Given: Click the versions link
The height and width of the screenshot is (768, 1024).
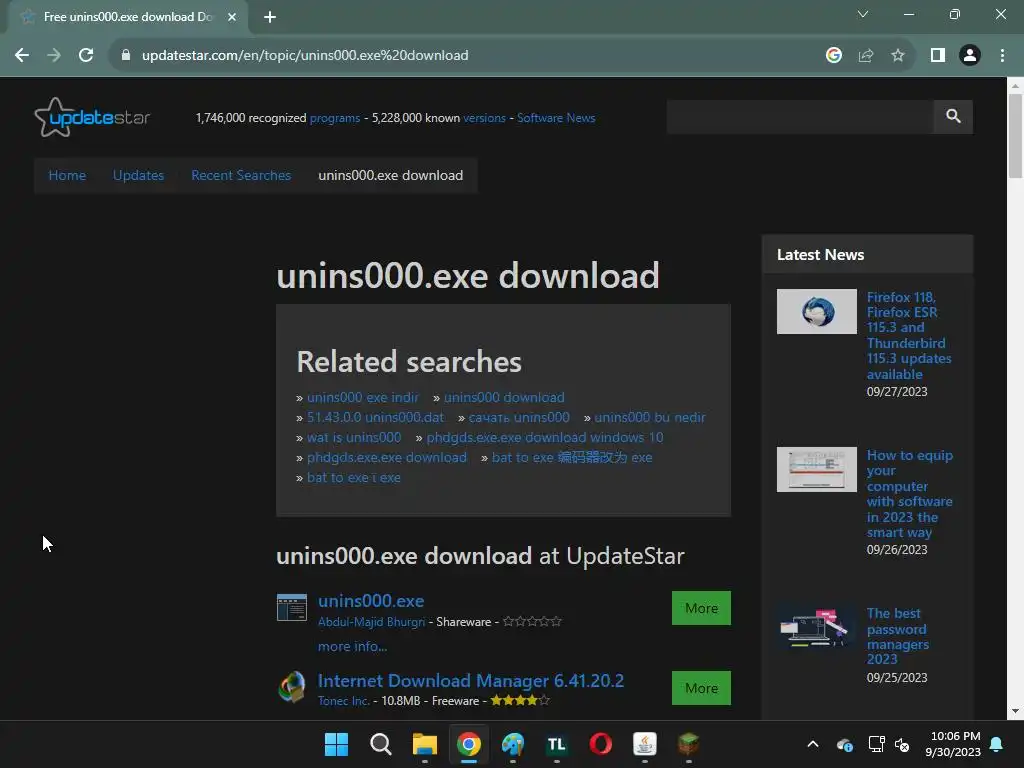Looking at the screenshot, I should pos(484,118).
